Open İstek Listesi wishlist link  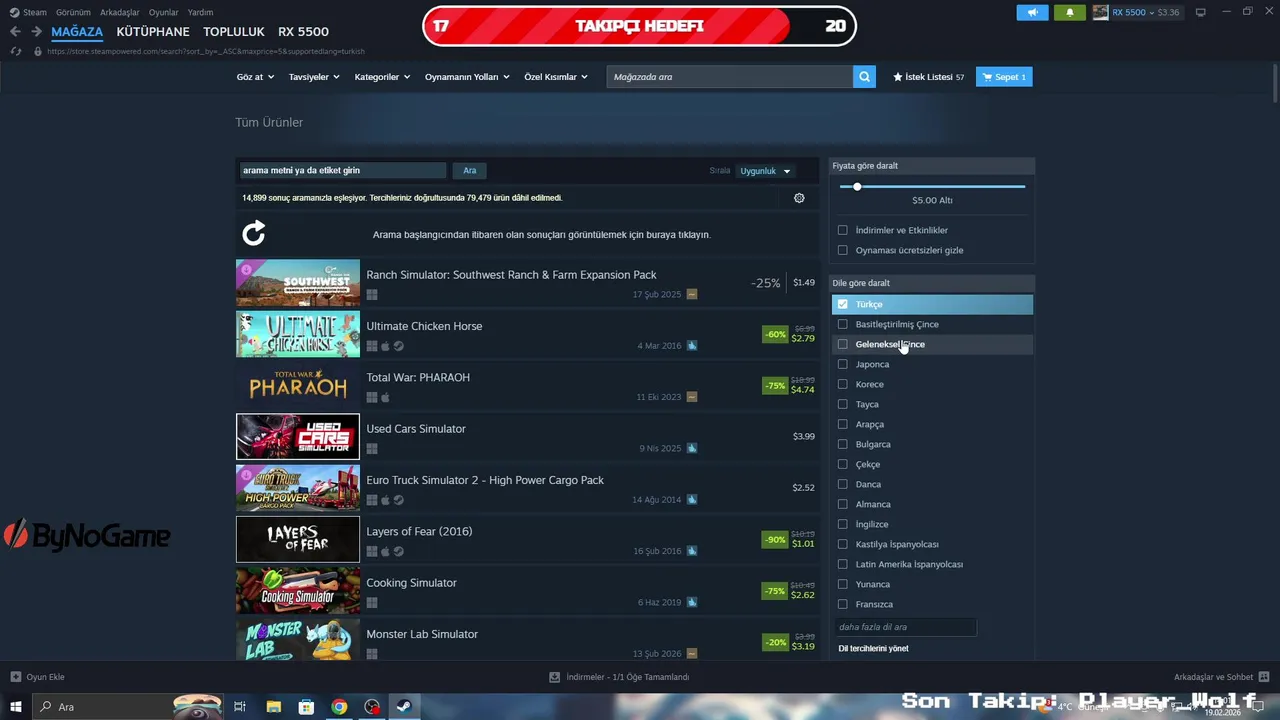(x=929, y=77)
